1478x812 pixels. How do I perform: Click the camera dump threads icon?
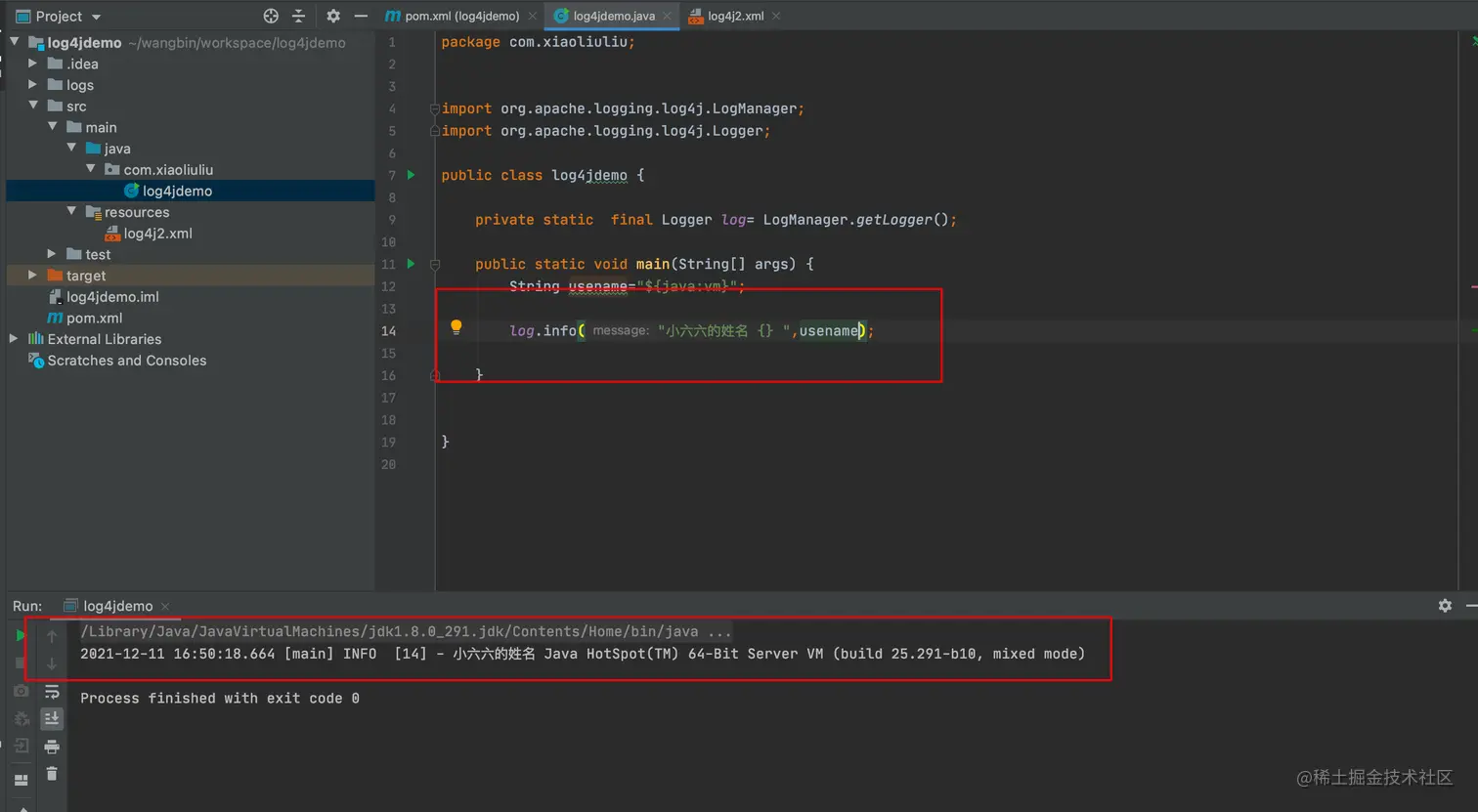[x=21, y=691]
